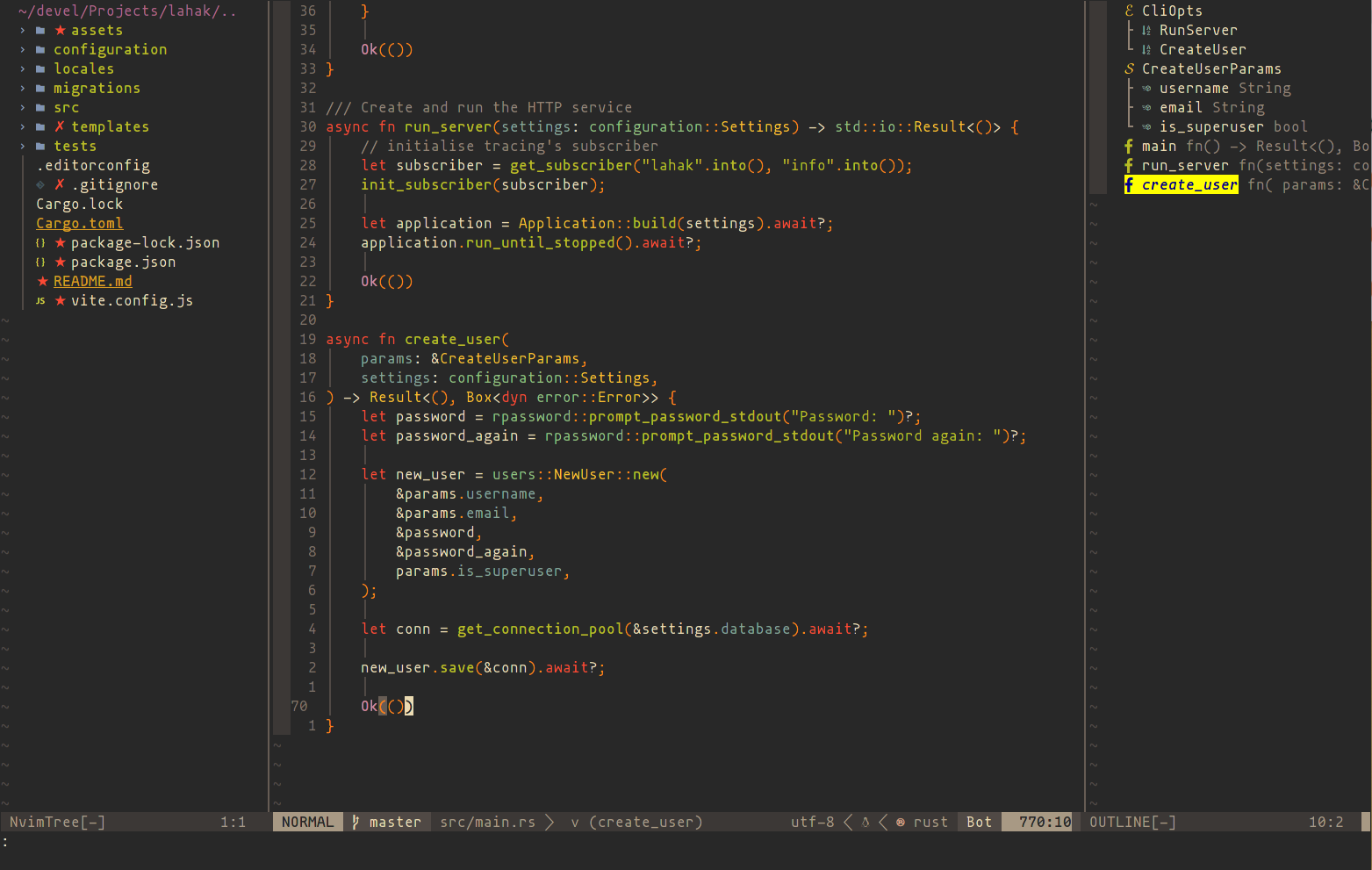Click the command line prompt at the bottom
Image resolution: width=1372 pixels, height=870 pixels.
click(x=5, y=842)
